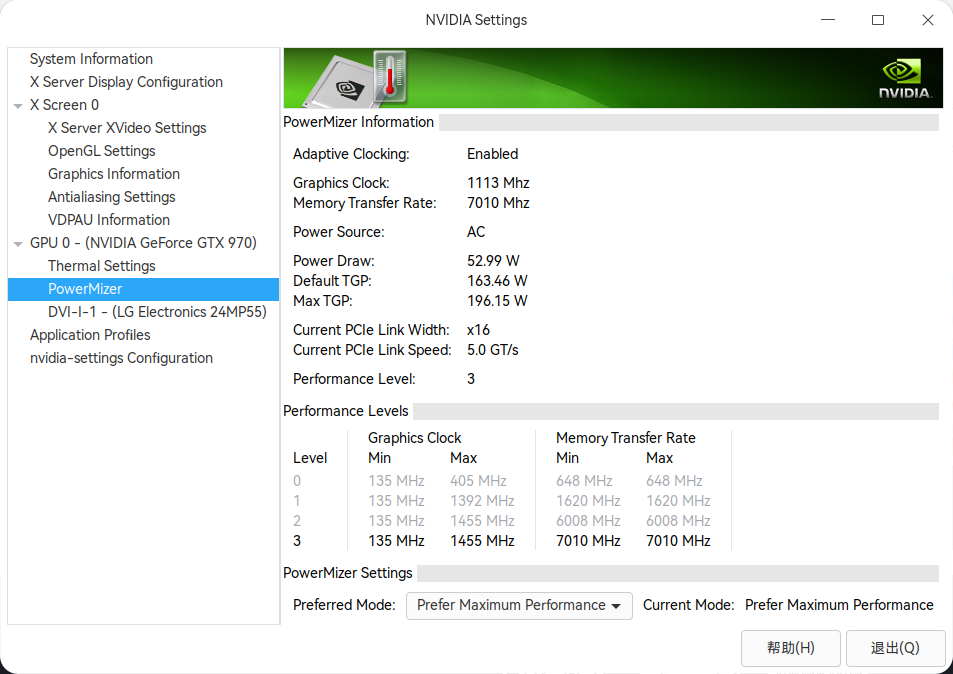This screenshot has height=674, width=953.
Task: Open Preferred Mode dropdown
Action: [x=519, y=606]
